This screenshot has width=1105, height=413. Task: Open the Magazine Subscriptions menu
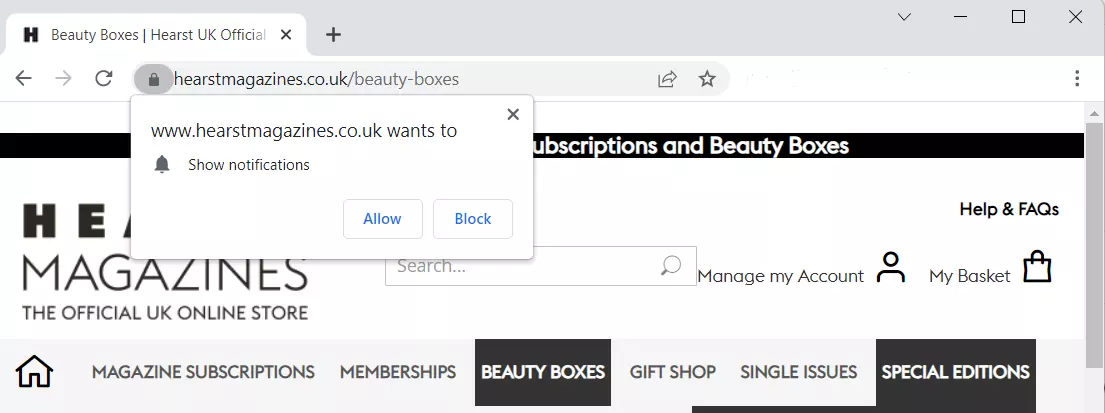click(204, 372)
